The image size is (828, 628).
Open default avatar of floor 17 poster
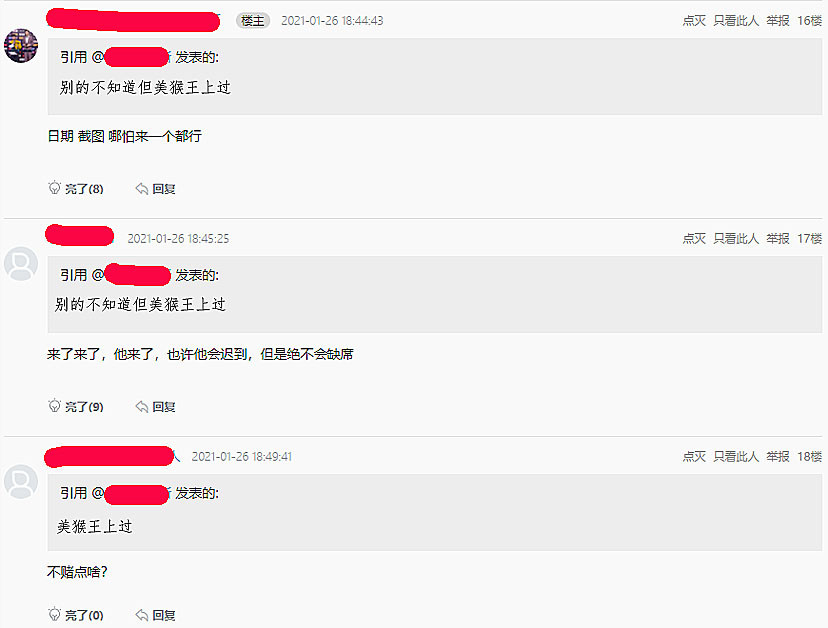point(21,264)
